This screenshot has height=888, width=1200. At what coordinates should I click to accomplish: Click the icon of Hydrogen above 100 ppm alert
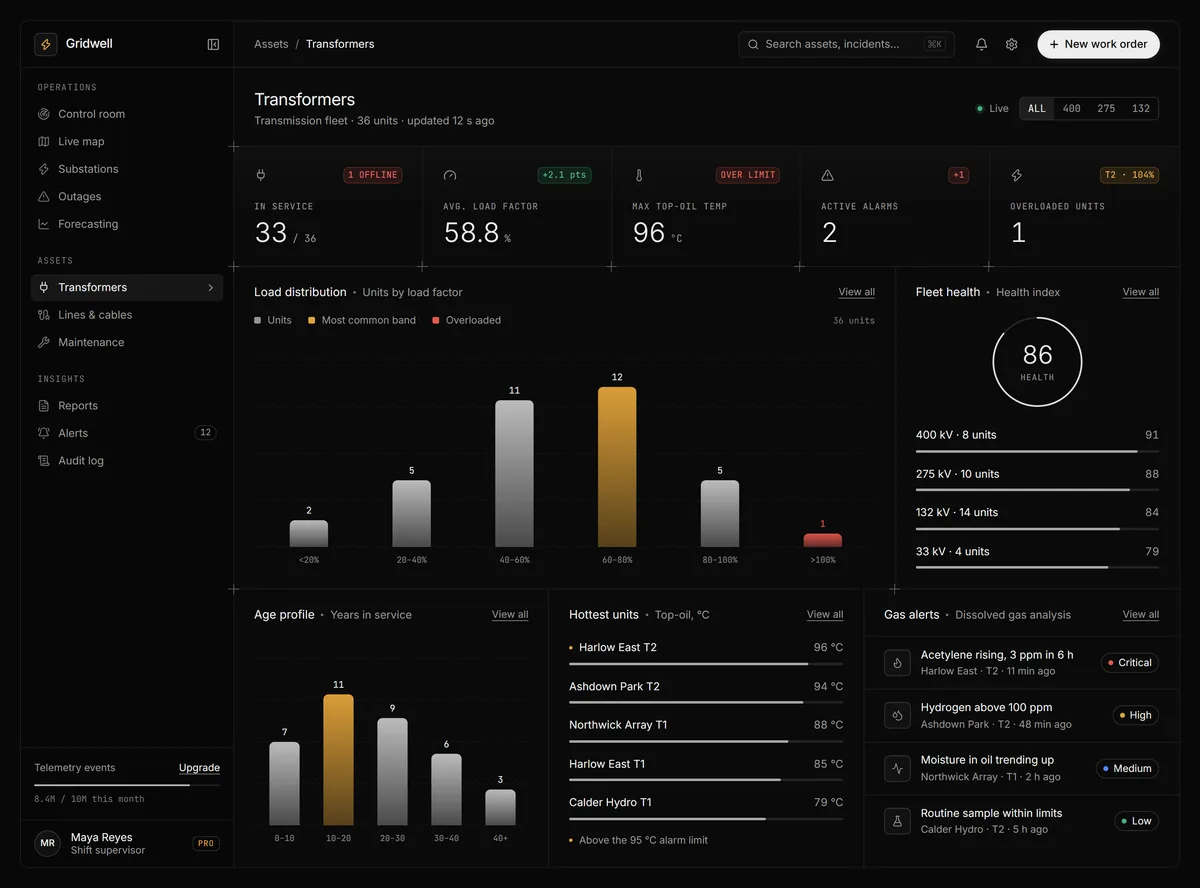point(898,715)
